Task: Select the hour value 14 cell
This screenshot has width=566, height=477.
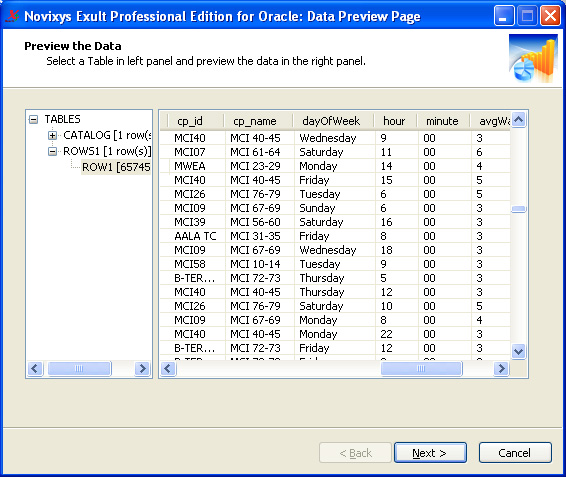Action: [x=397, y=166]
